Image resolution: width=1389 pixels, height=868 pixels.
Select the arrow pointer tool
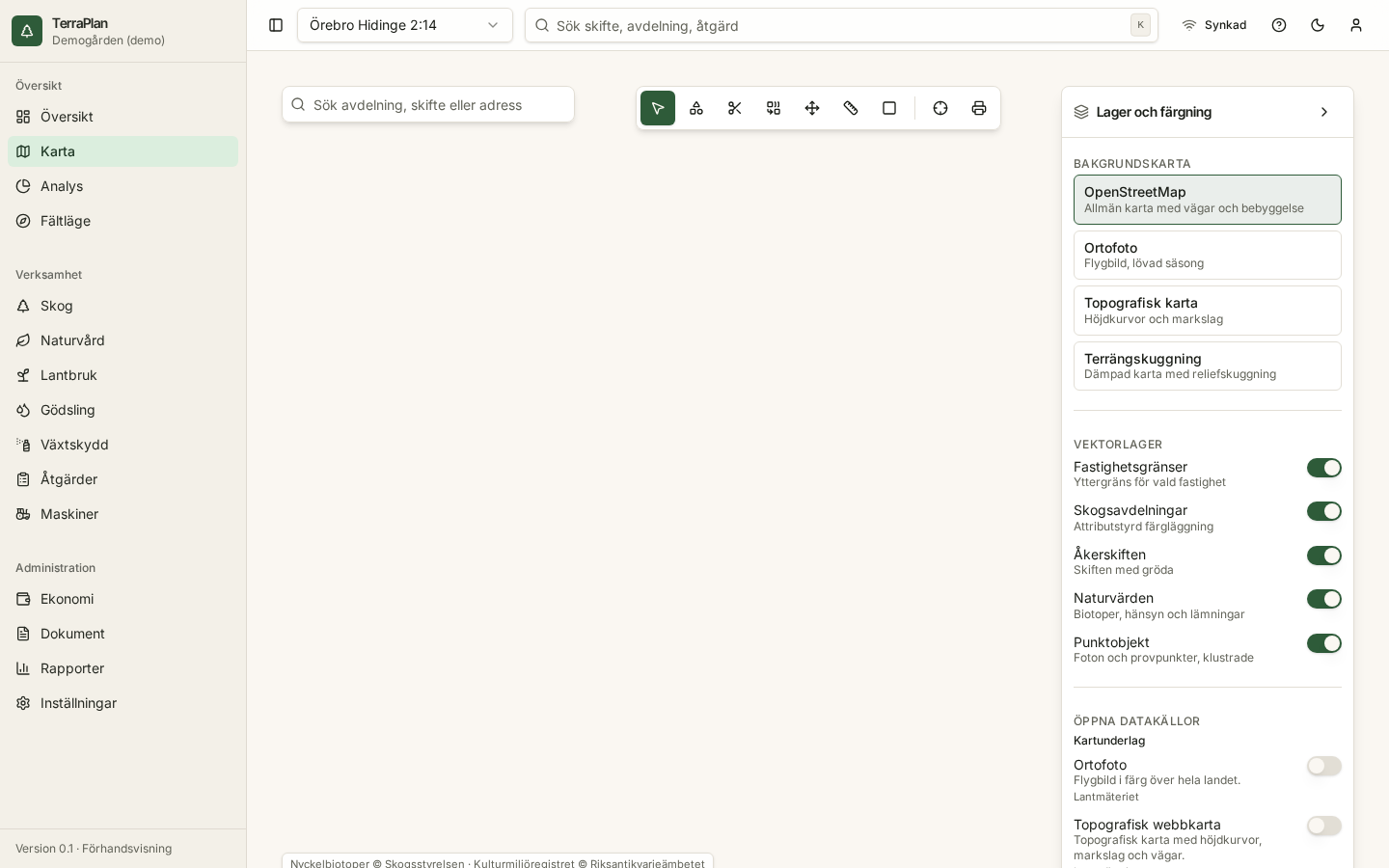(658, 108)
